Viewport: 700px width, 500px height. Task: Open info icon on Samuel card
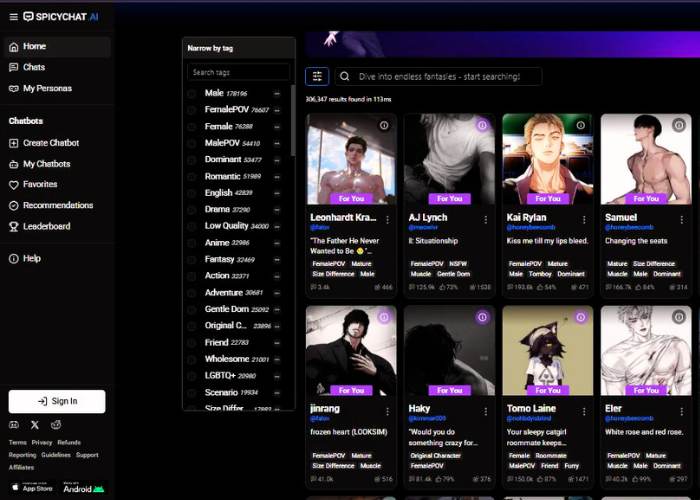(x=679, y=125)
